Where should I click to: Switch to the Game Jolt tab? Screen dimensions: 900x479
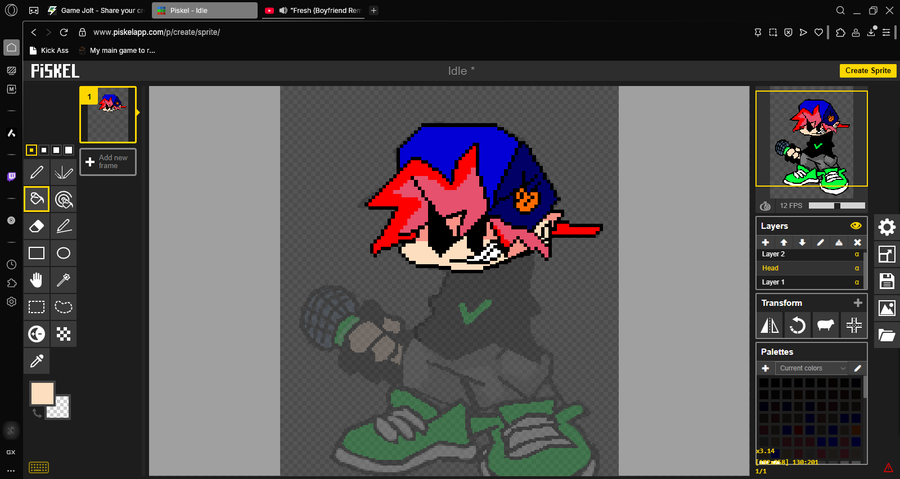(96, 10)
